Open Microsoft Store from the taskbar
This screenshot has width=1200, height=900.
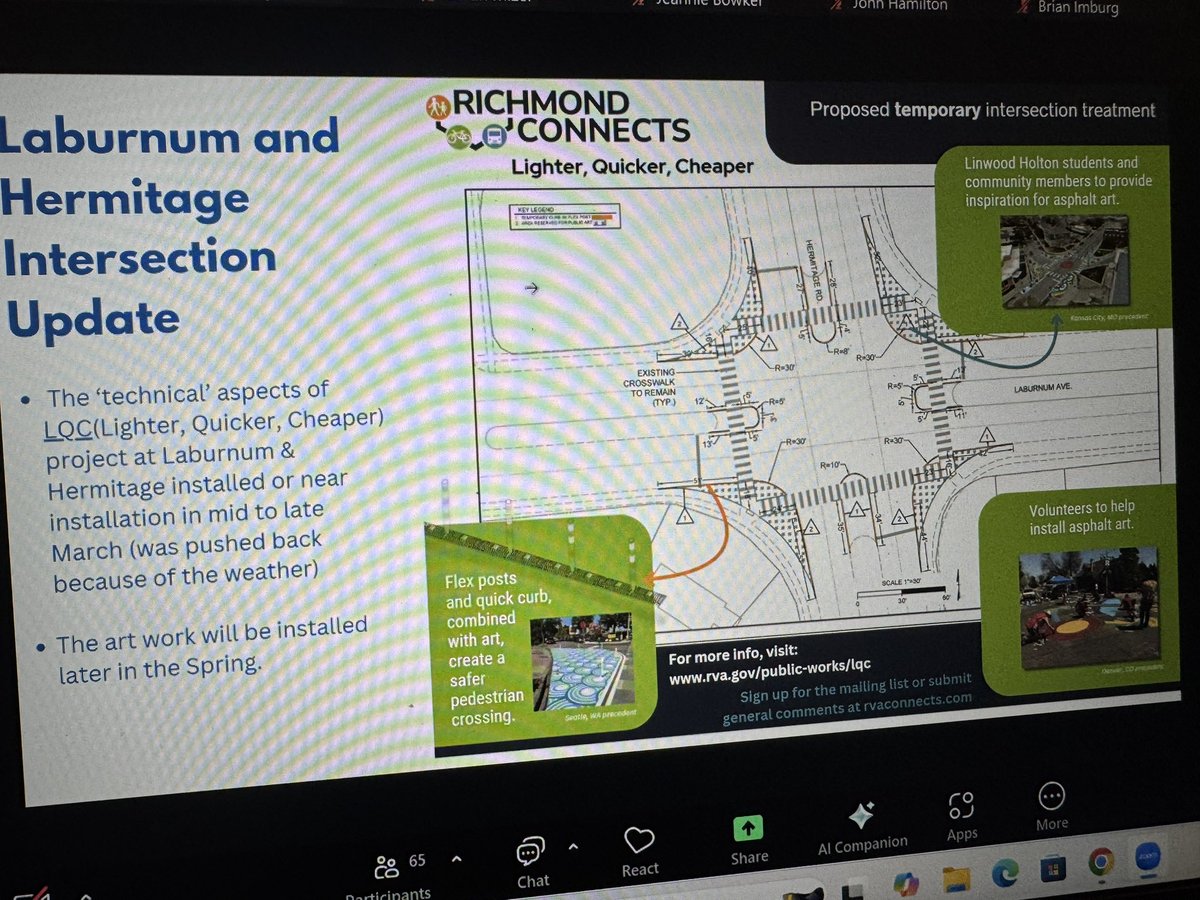point(1051,866)
